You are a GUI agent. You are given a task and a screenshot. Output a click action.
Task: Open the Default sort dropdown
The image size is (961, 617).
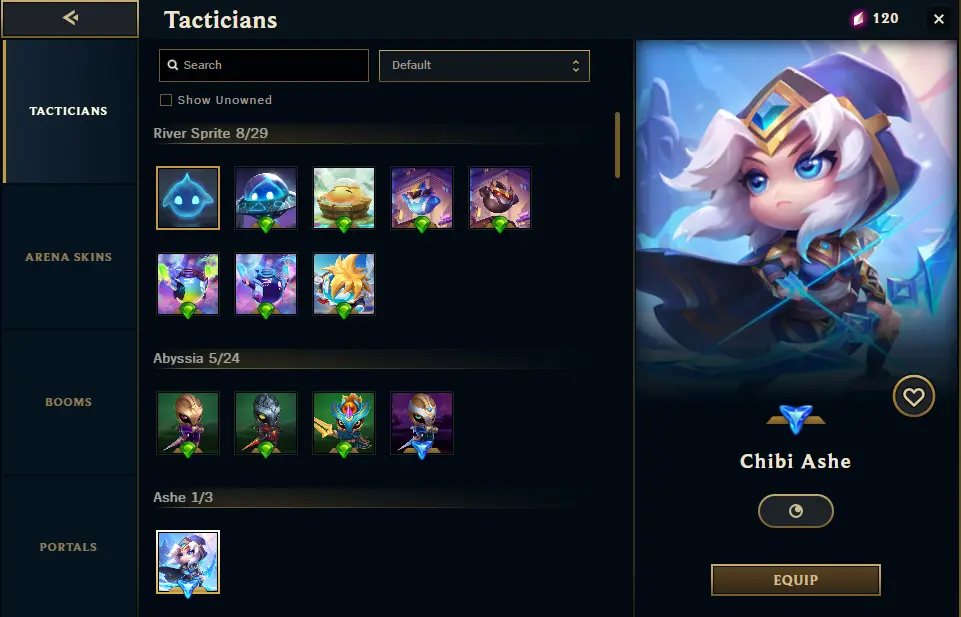click(x=484, y=66)
